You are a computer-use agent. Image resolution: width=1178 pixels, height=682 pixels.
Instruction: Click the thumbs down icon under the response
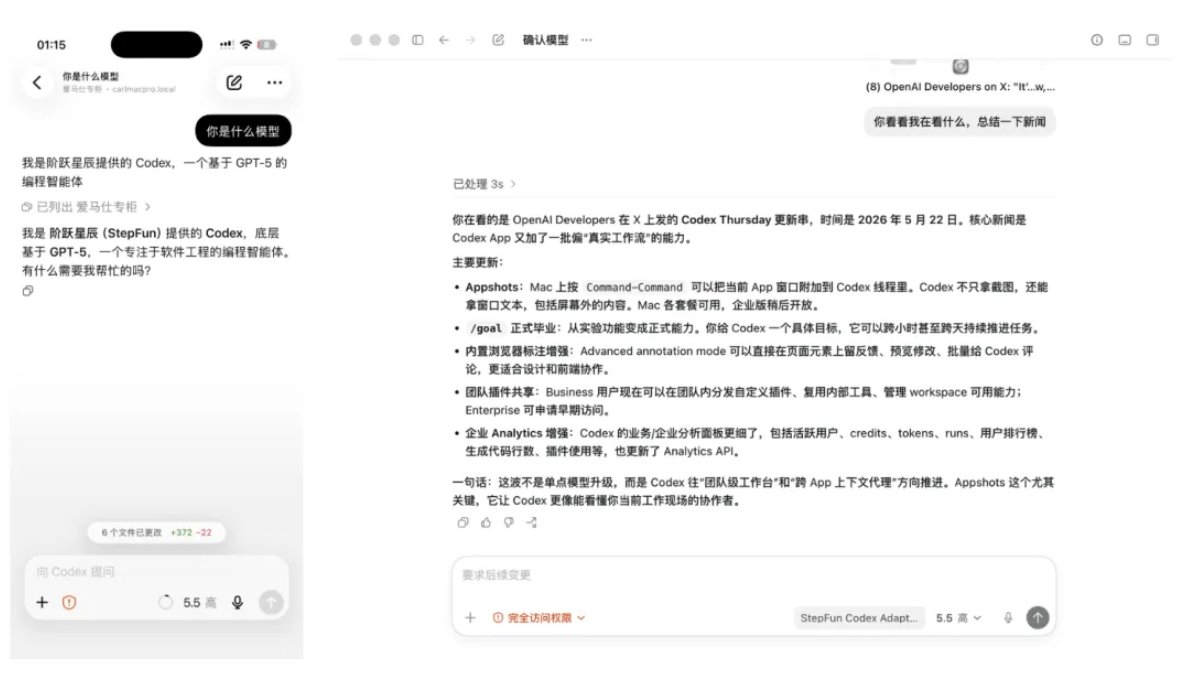click(509, 523)
